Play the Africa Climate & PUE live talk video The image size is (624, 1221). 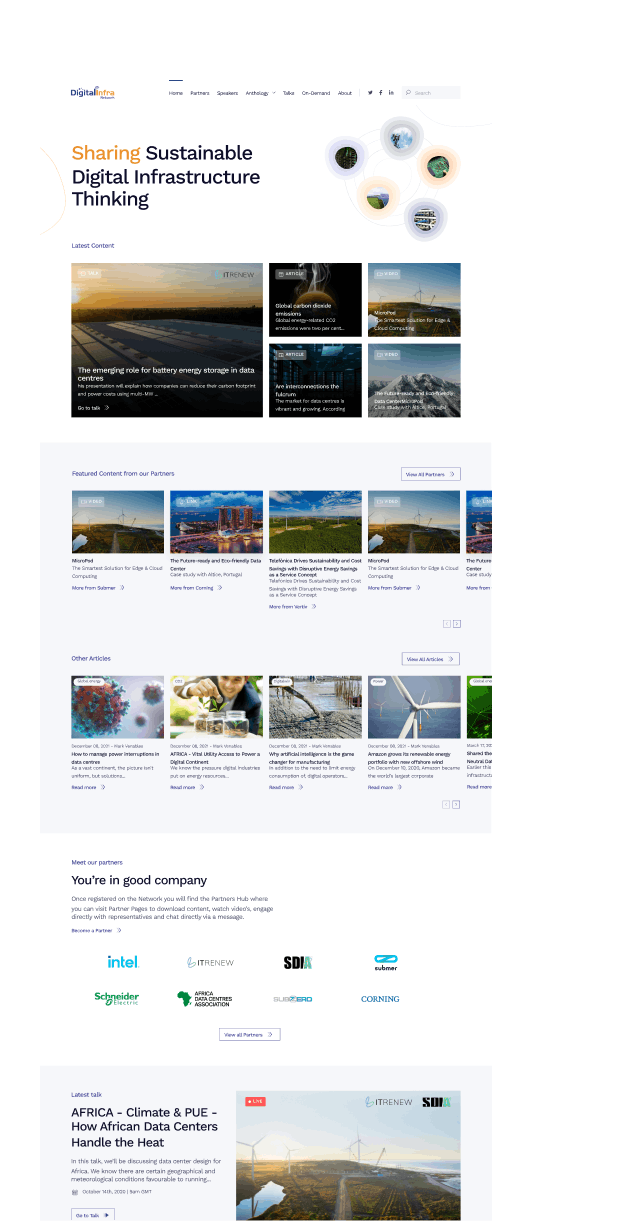(349, 1155)
